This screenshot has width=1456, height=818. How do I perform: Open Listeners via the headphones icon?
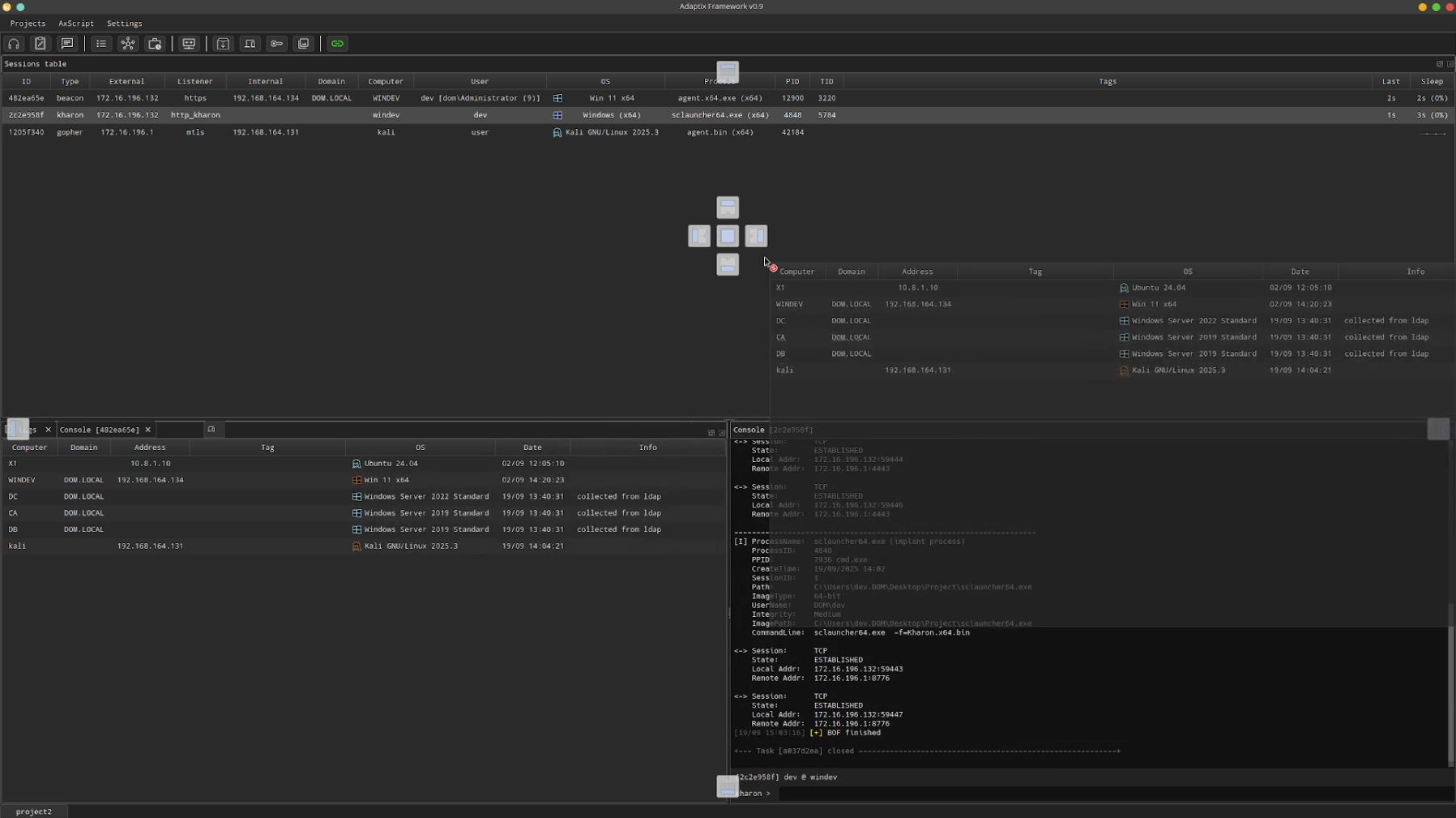[x=14, y=44]
